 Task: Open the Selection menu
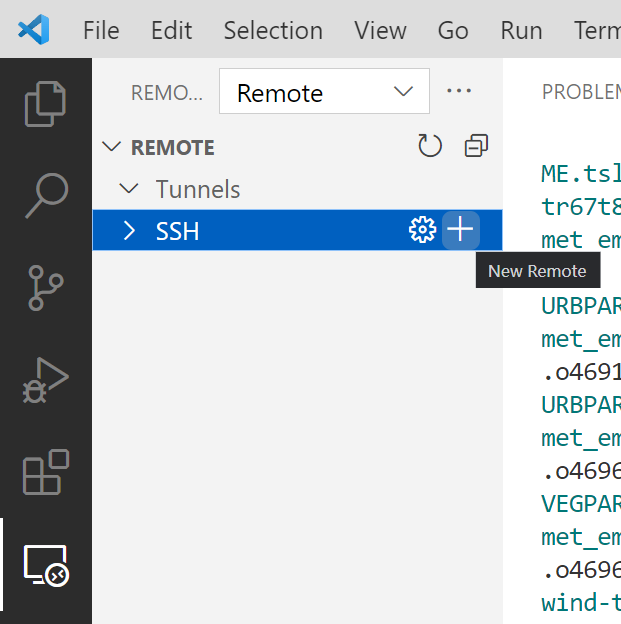click(x=273, y=30)
